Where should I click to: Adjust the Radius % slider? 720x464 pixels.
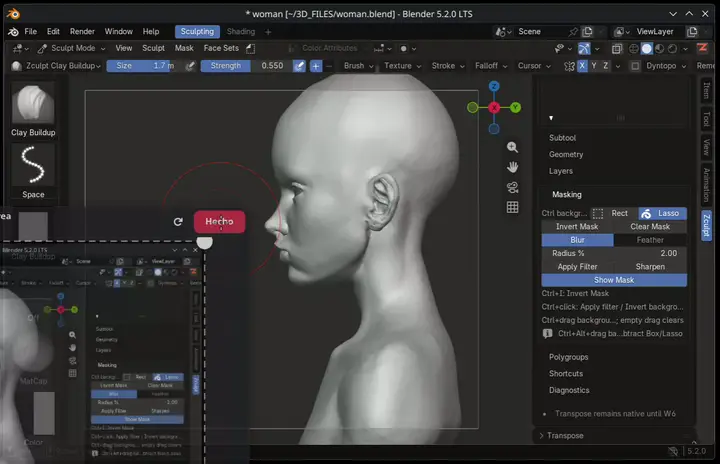[614, 254]
